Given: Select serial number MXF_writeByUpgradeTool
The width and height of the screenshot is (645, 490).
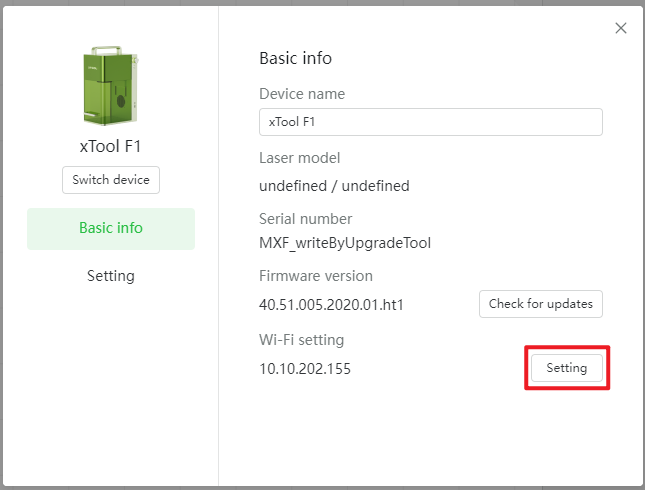Looking at the screenshot, I should (345, 243).
